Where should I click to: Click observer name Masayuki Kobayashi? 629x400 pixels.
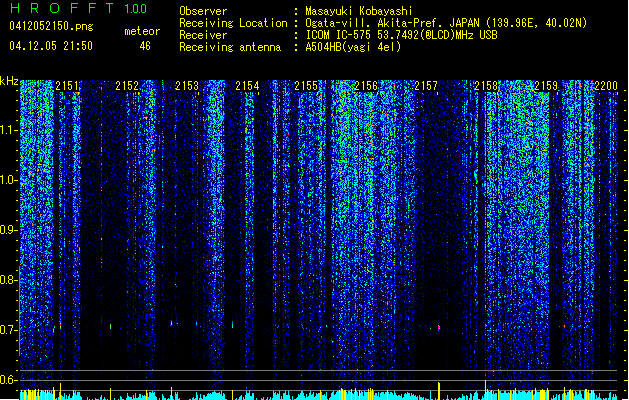(x=359, y=11)
